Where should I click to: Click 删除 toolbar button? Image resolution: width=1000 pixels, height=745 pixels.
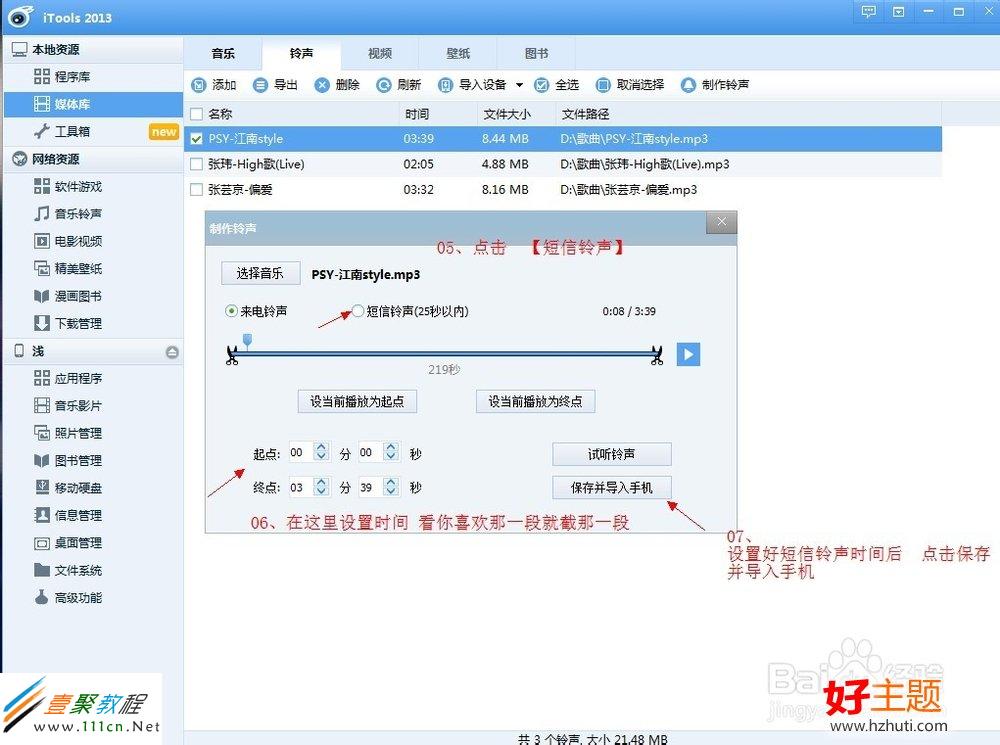coord(337,85)
